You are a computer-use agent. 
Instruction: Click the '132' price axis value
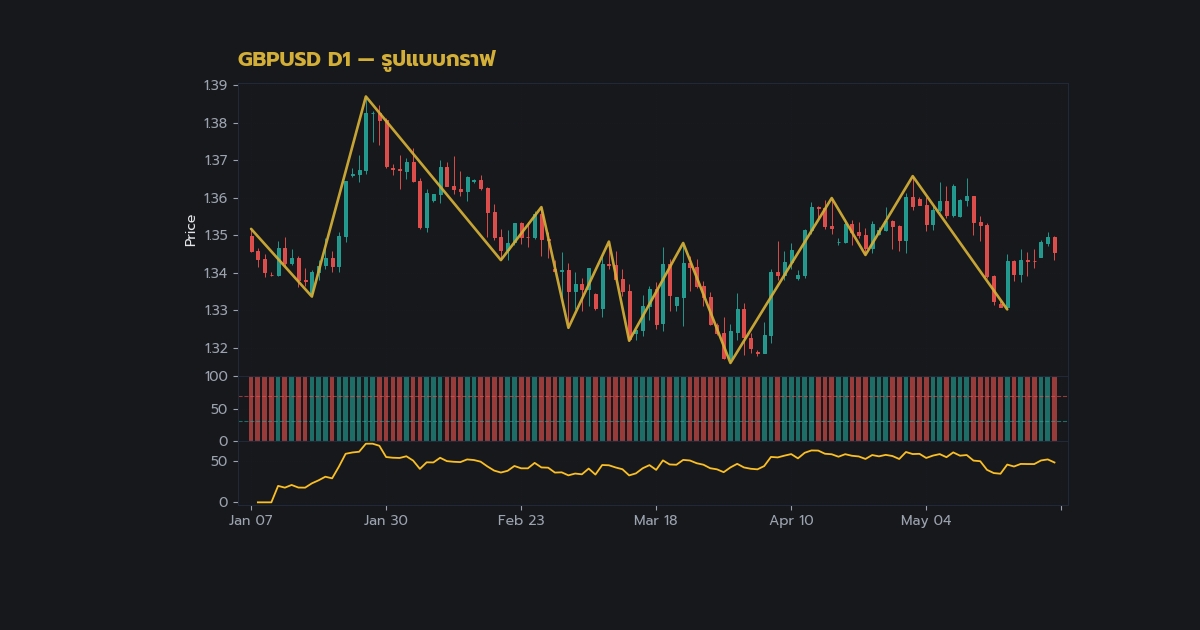(x=215, y=348)
